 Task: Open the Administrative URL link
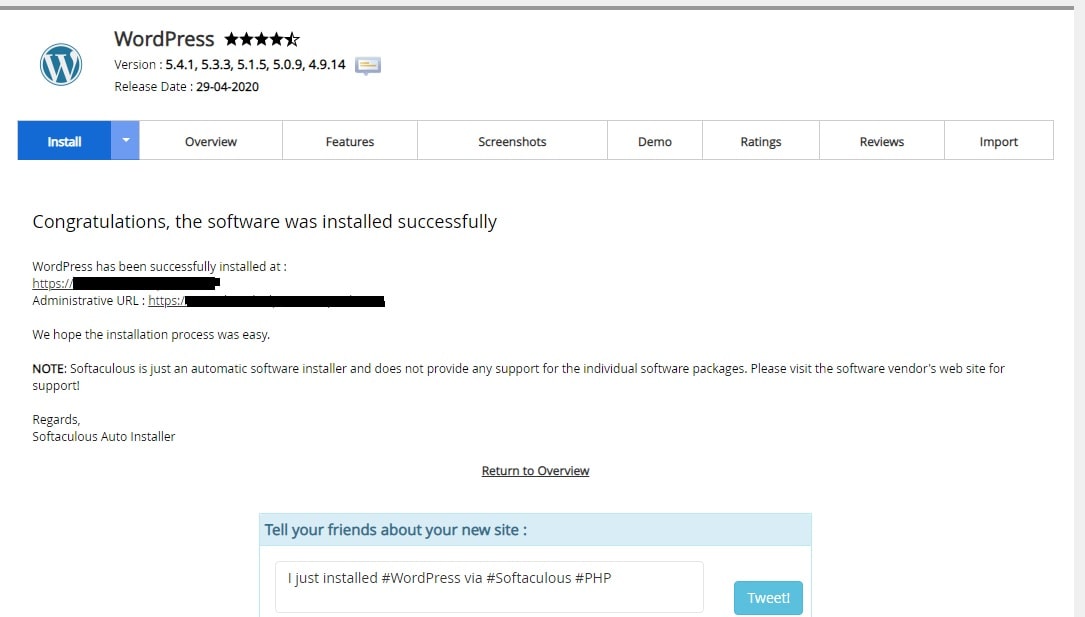pos(266,301)
